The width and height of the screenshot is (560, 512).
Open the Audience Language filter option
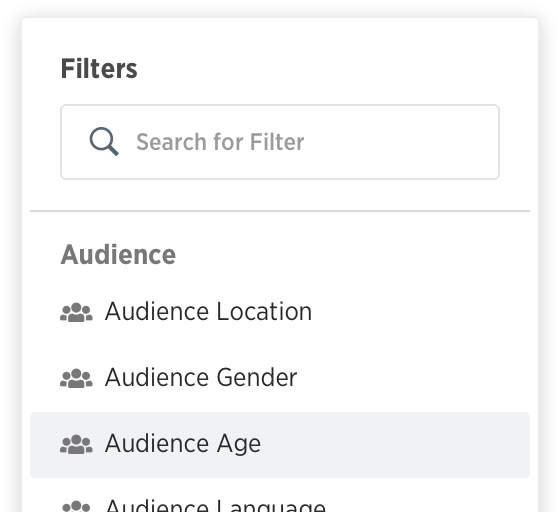280,502
